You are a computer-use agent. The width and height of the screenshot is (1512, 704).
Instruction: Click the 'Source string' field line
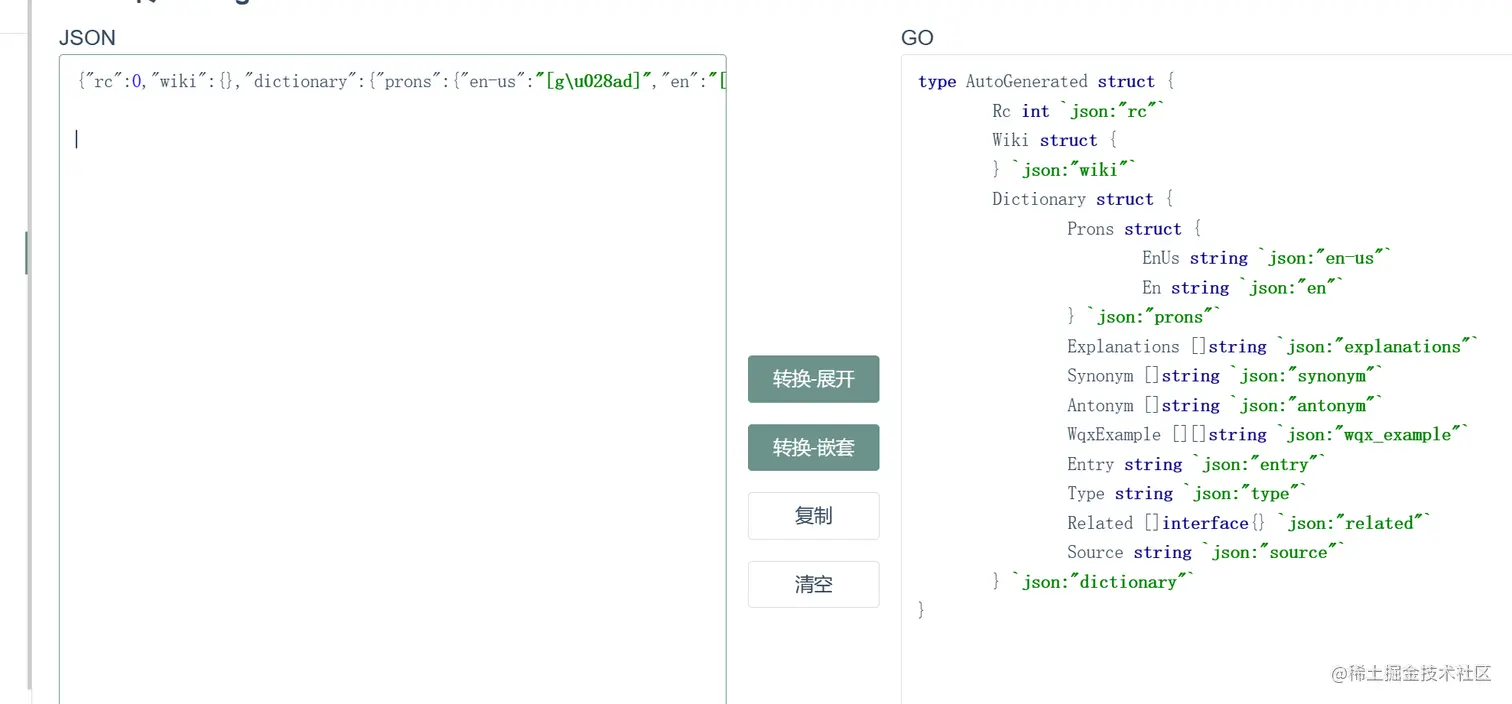click(1206, 552)
